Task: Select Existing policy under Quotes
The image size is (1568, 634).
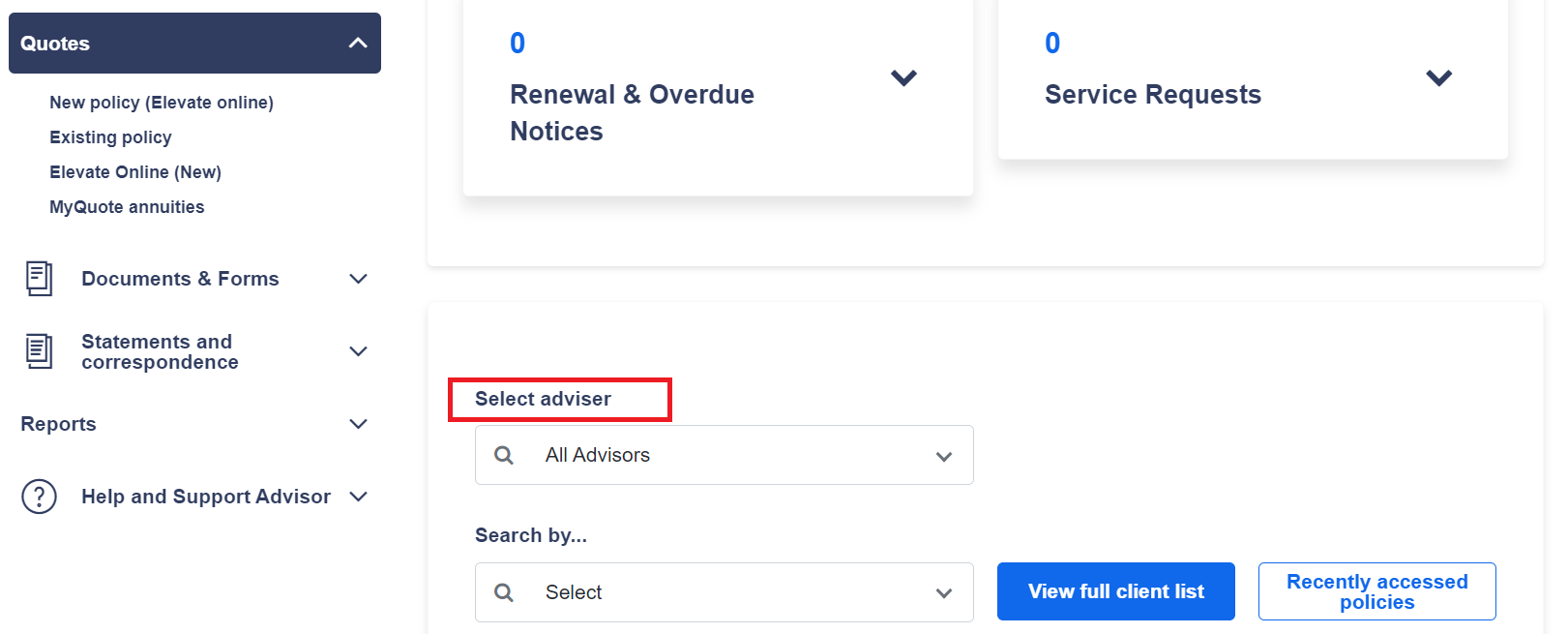Action: tap(110, 137)
